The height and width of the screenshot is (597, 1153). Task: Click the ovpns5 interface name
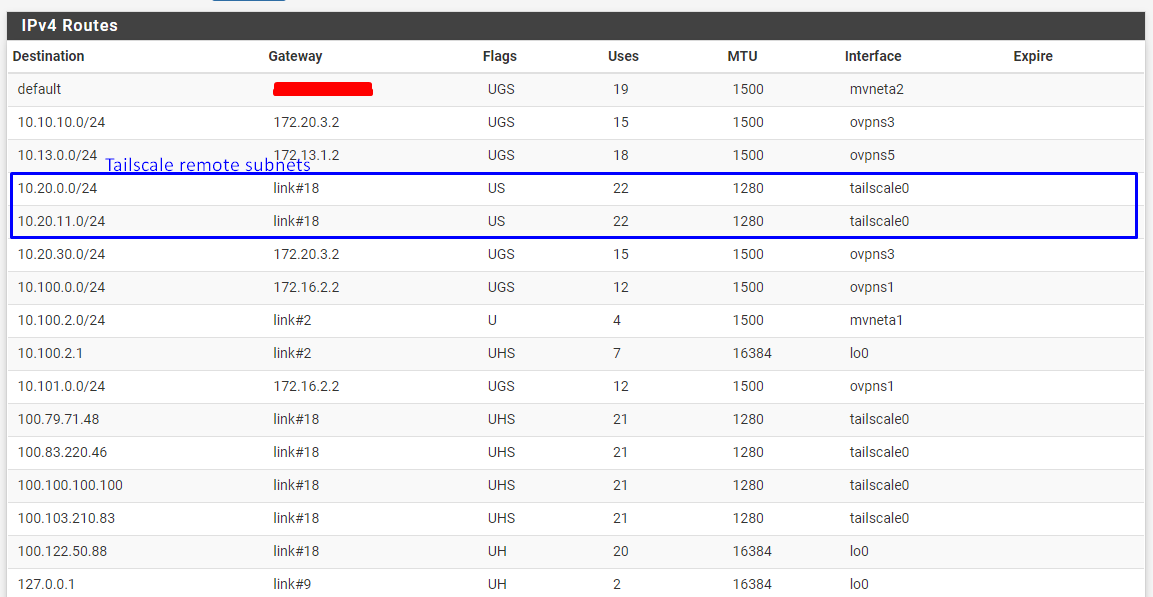[872, 155]
